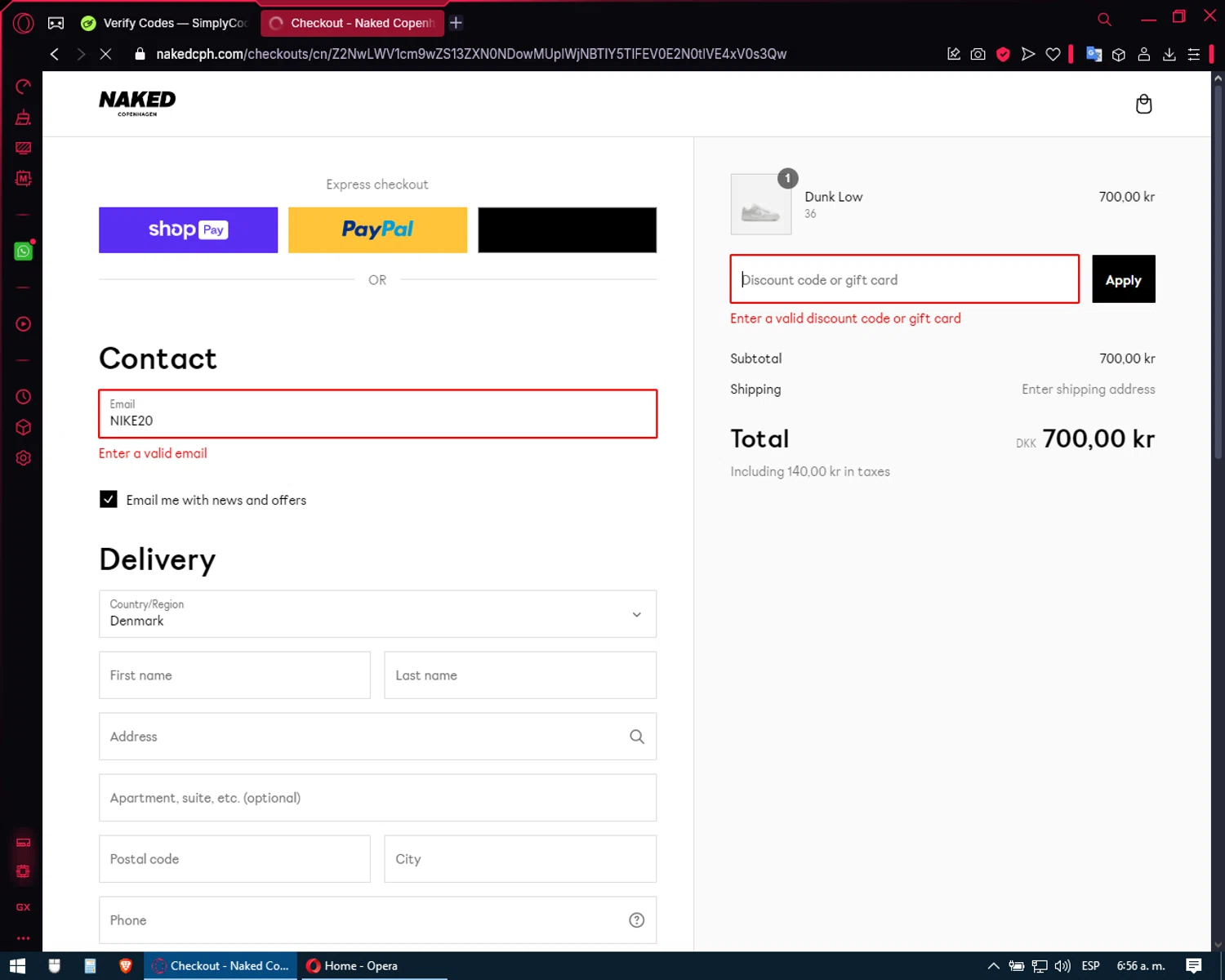Open the Opera GX menu logo
Image resolution: width=1225 pixels, height=980 pixels.
click(23, 23)
